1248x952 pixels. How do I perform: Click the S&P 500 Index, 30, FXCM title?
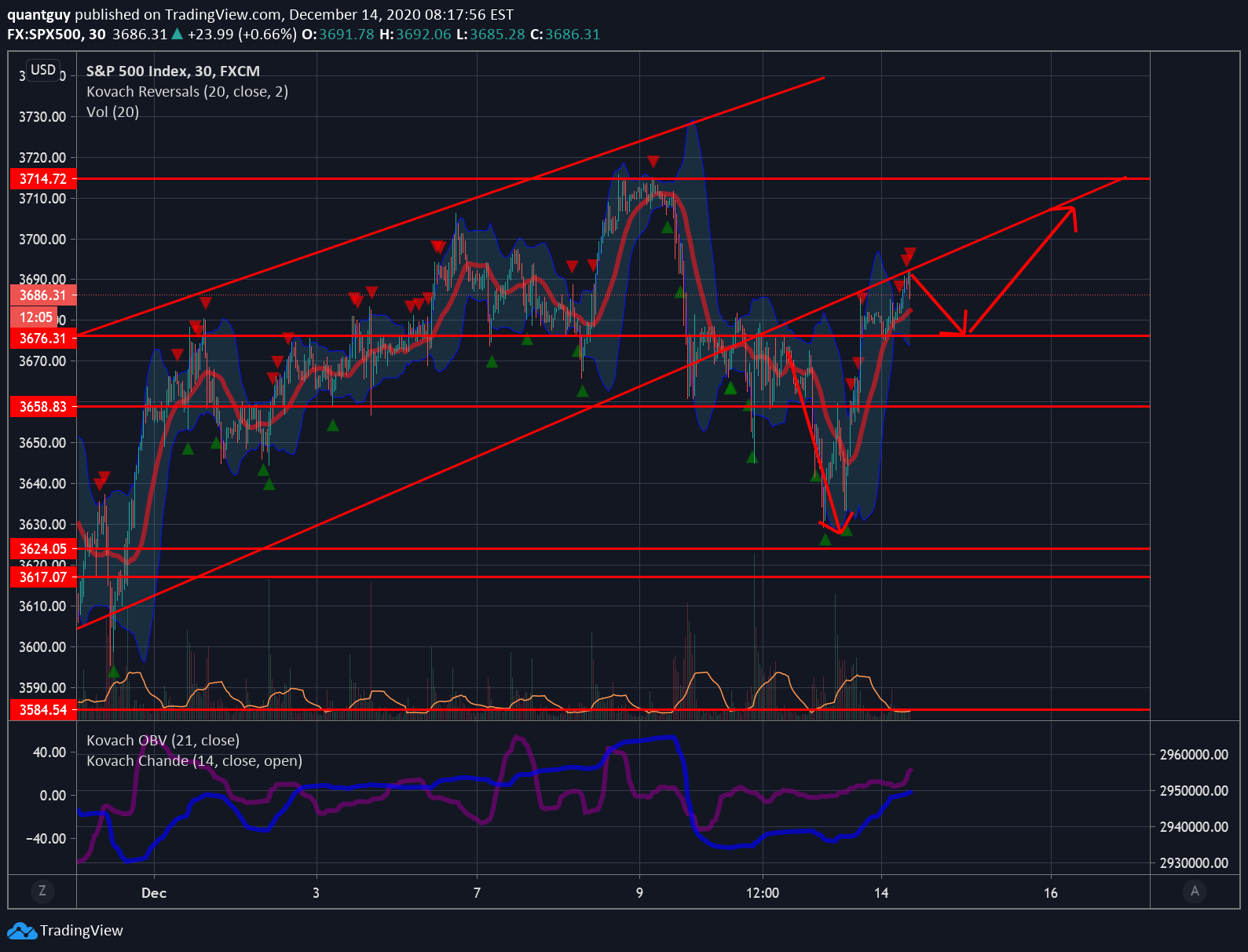[173, 71]
